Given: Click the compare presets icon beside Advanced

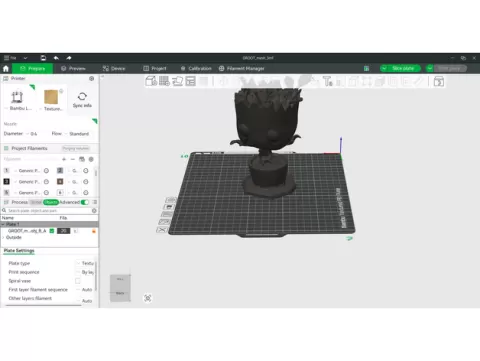Looking at the screenshot, I should pyautogui.click(x=95, y=202).
